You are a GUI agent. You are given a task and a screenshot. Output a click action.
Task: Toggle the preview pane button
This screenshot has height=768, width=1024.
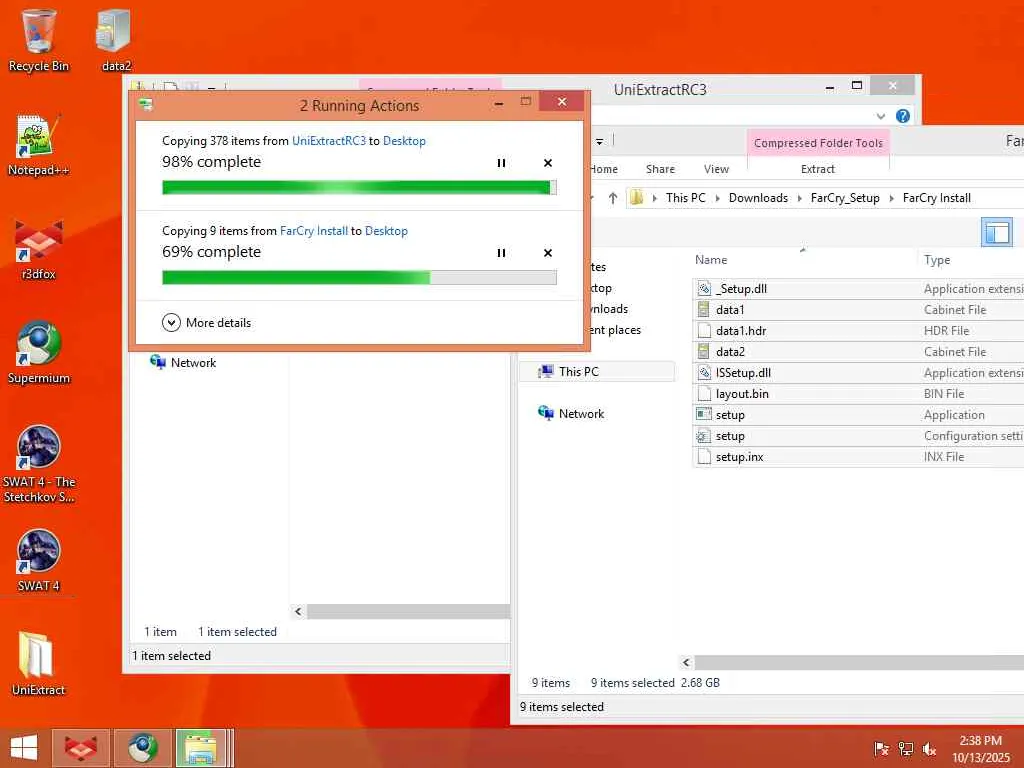point(997,232)
